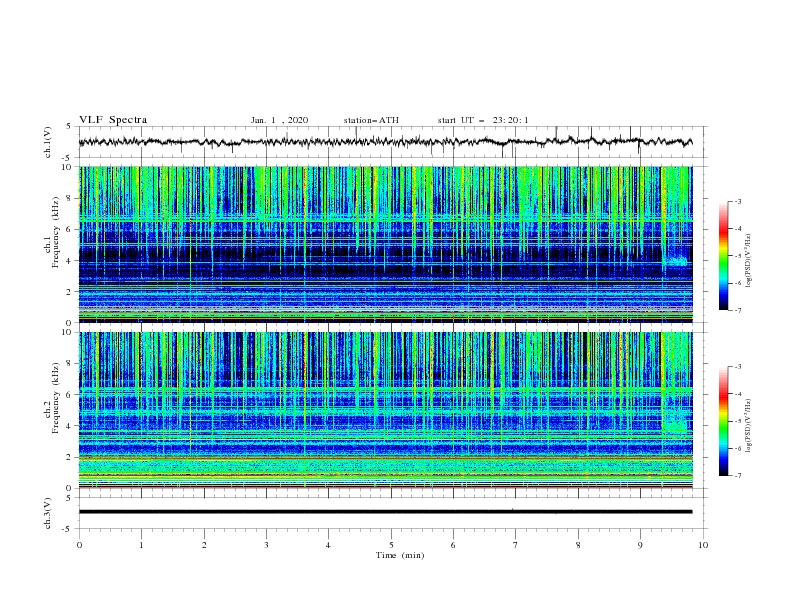Viewport: 792px width, 612px height.
Task: Click the ch.2 "Frequency (kHz)" axis label
Action: click(56, 398)
